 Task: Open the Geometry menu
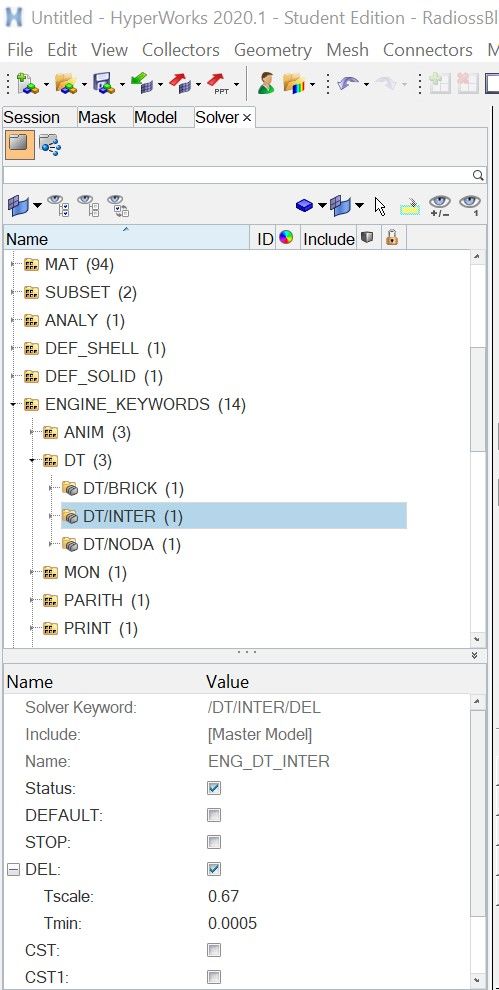(273, 49)
